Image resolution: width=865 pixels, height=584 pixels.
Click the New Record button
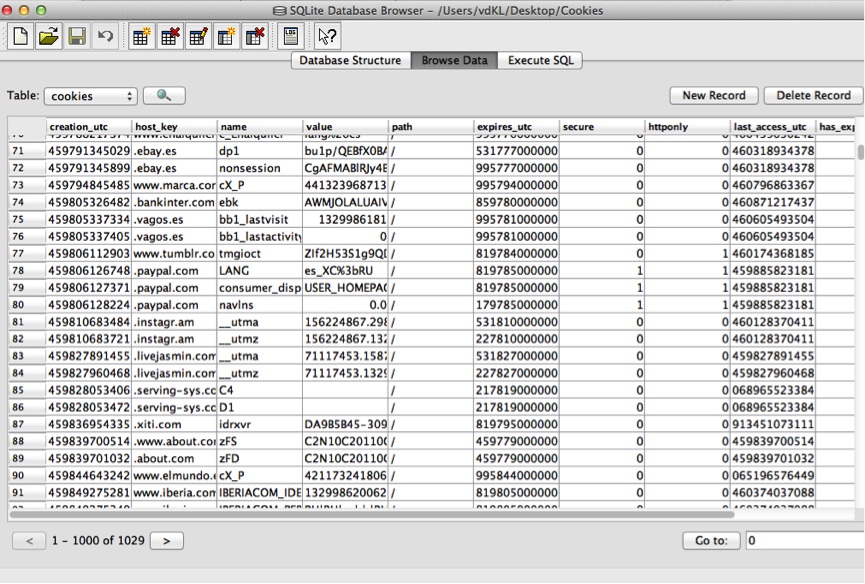[714, 95]
